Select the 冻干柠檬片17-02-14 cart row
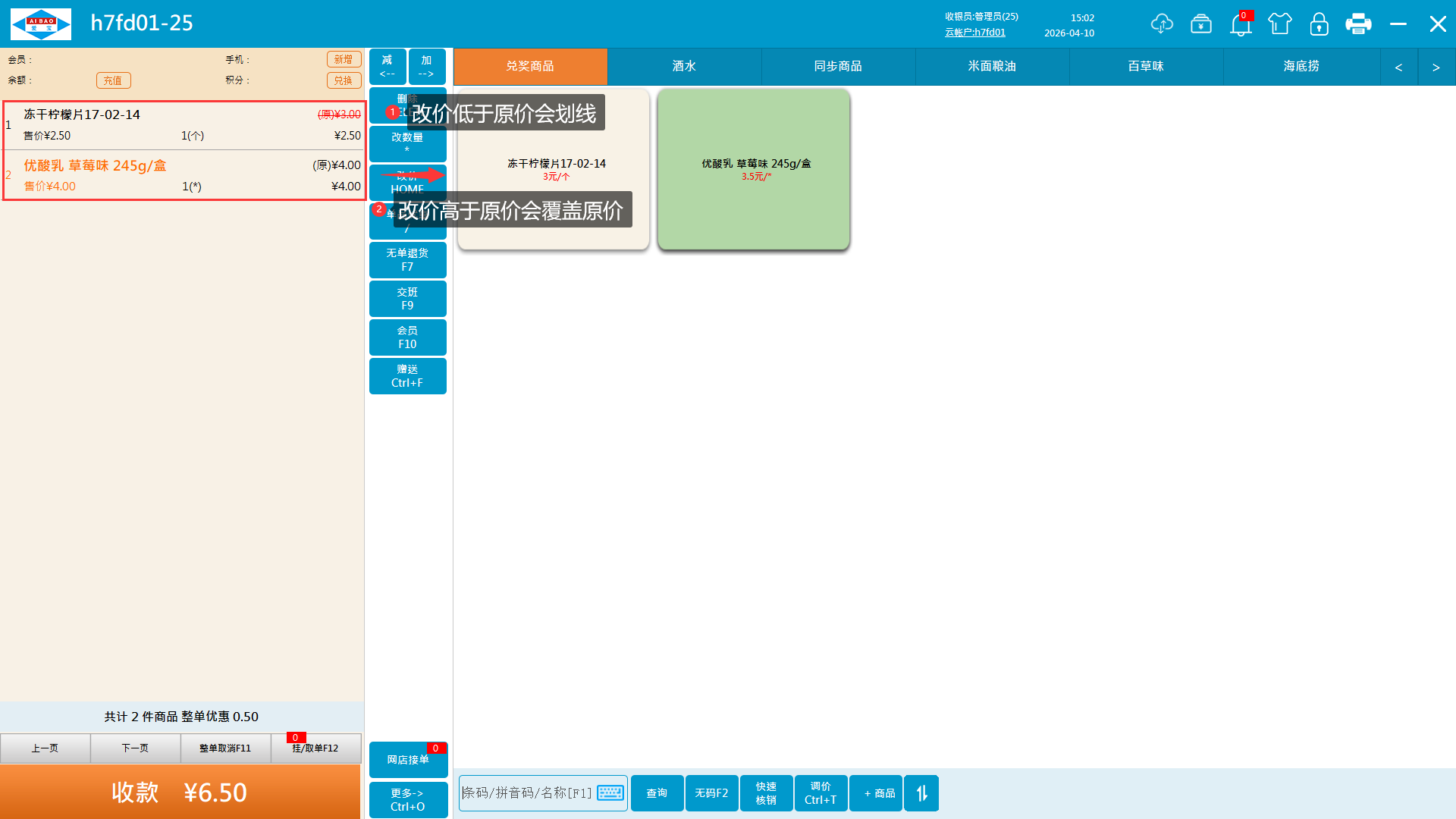Viewport: 1456px width, 819px height. [x=182, y=125]
